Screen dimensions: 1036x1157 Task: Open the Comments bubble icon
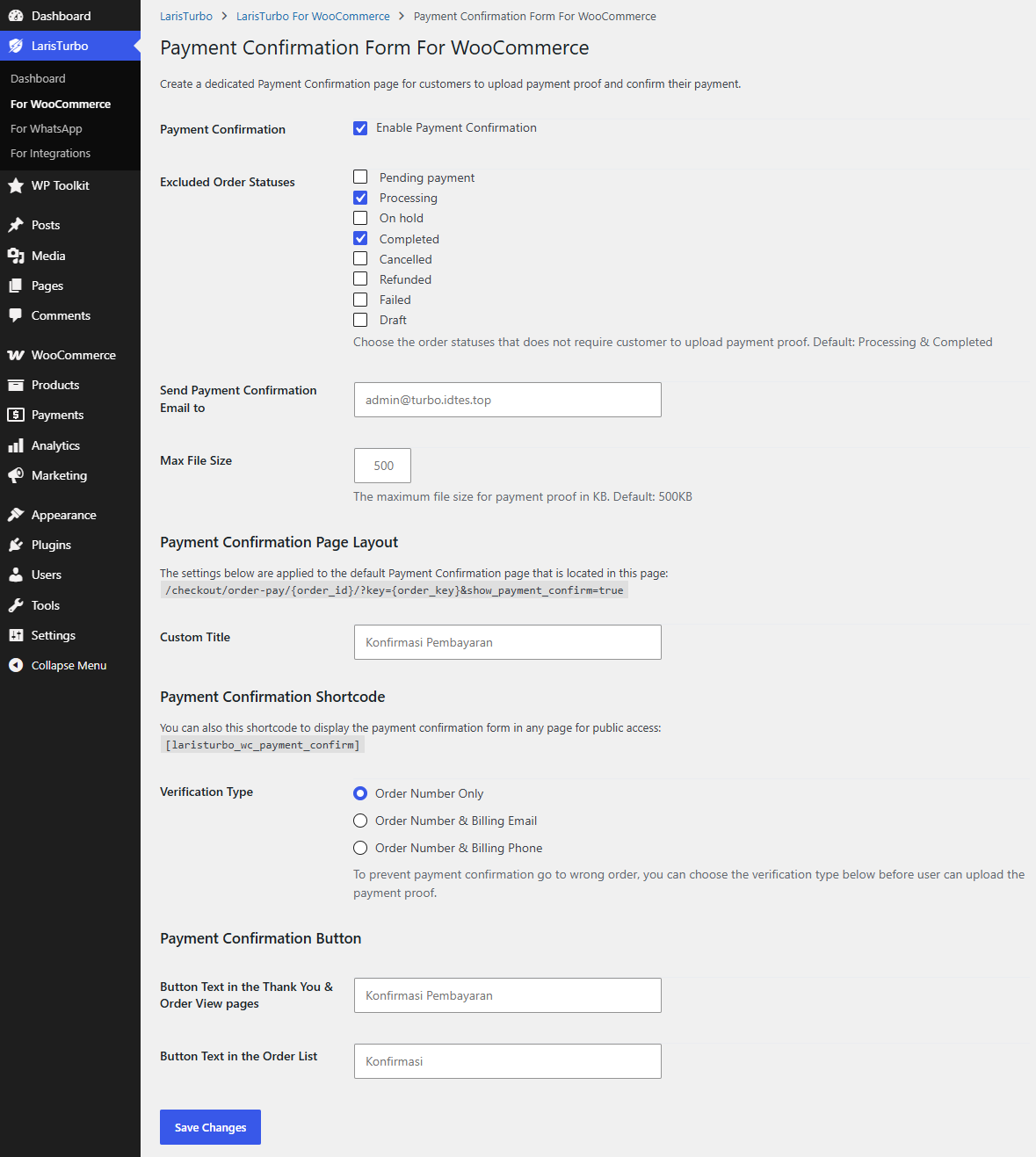click(x=16, y=315)
